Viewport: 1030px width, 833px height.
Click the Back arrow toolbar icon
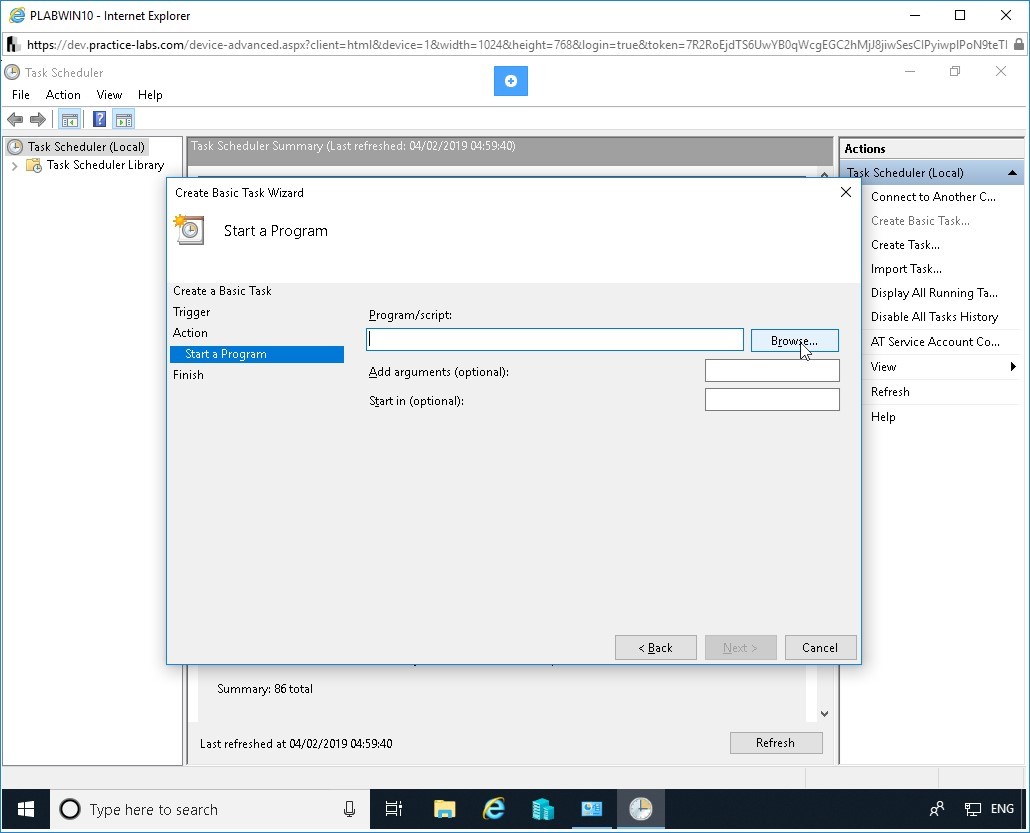15,120
